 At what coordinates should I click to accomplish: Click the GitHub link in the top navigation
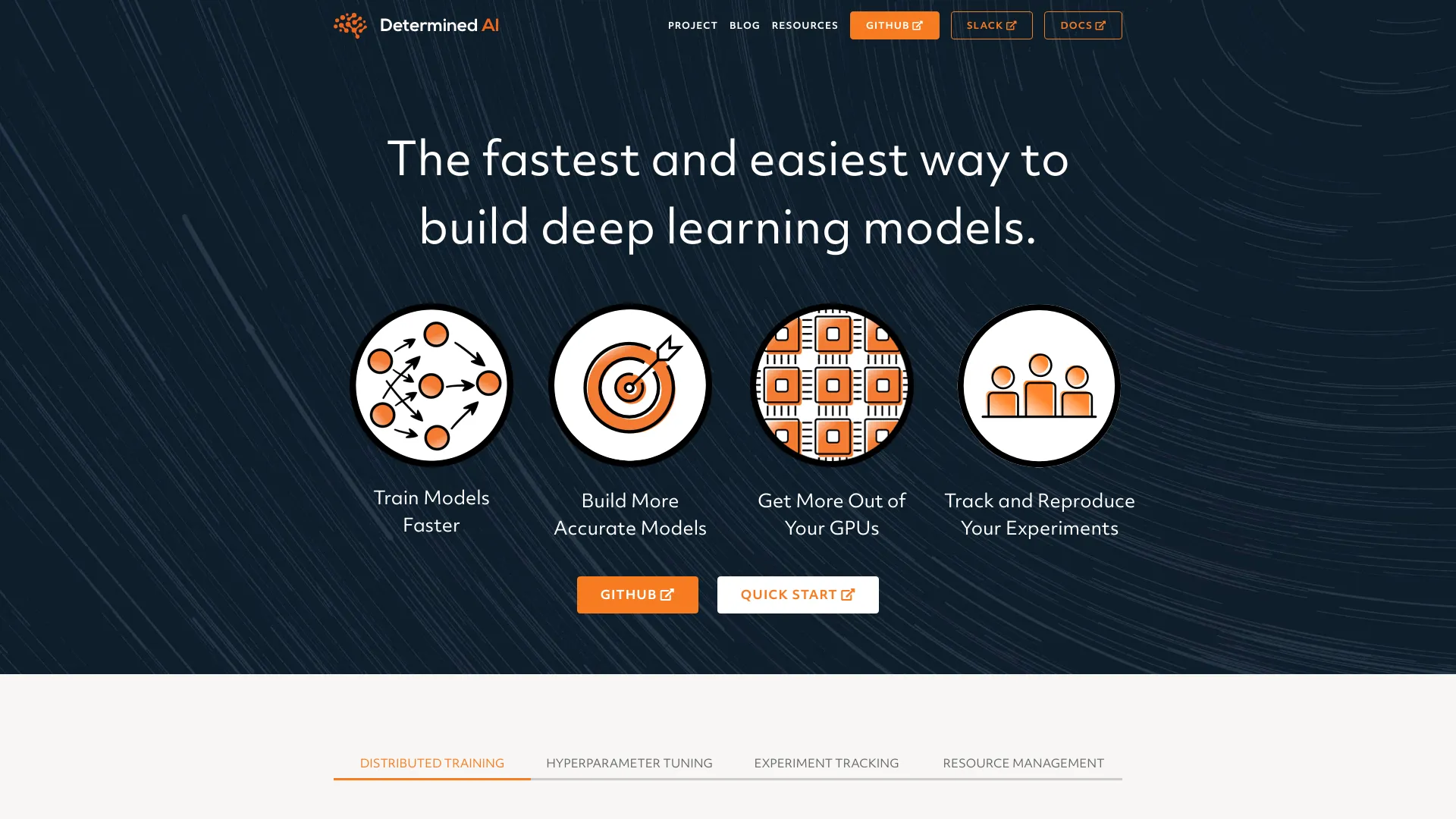click(894, 25)
